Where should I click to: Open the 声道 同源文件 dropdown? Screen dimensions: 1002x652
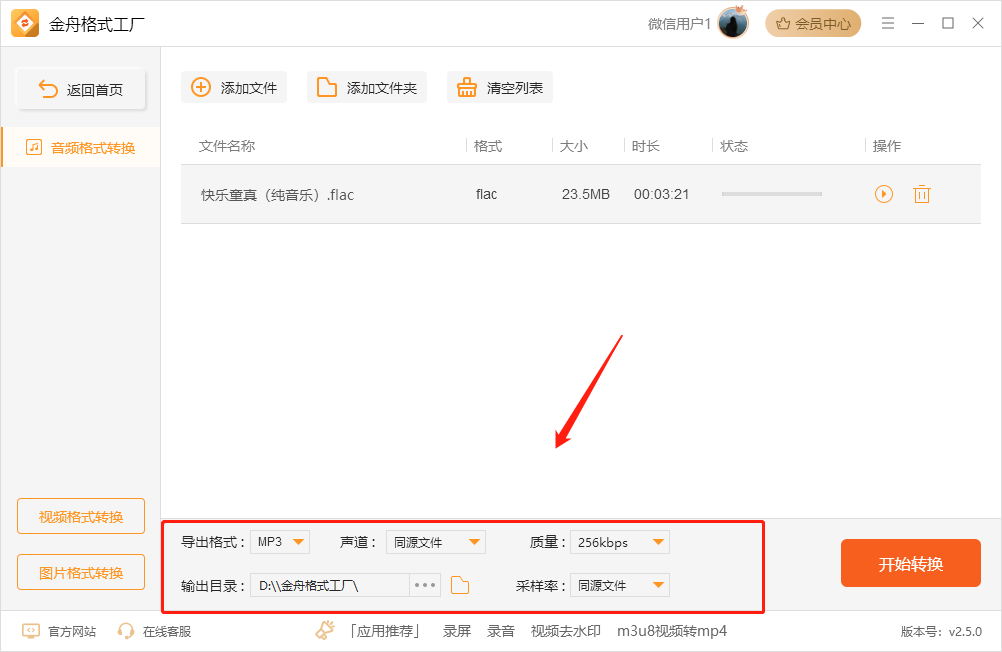tap(436, 542)
